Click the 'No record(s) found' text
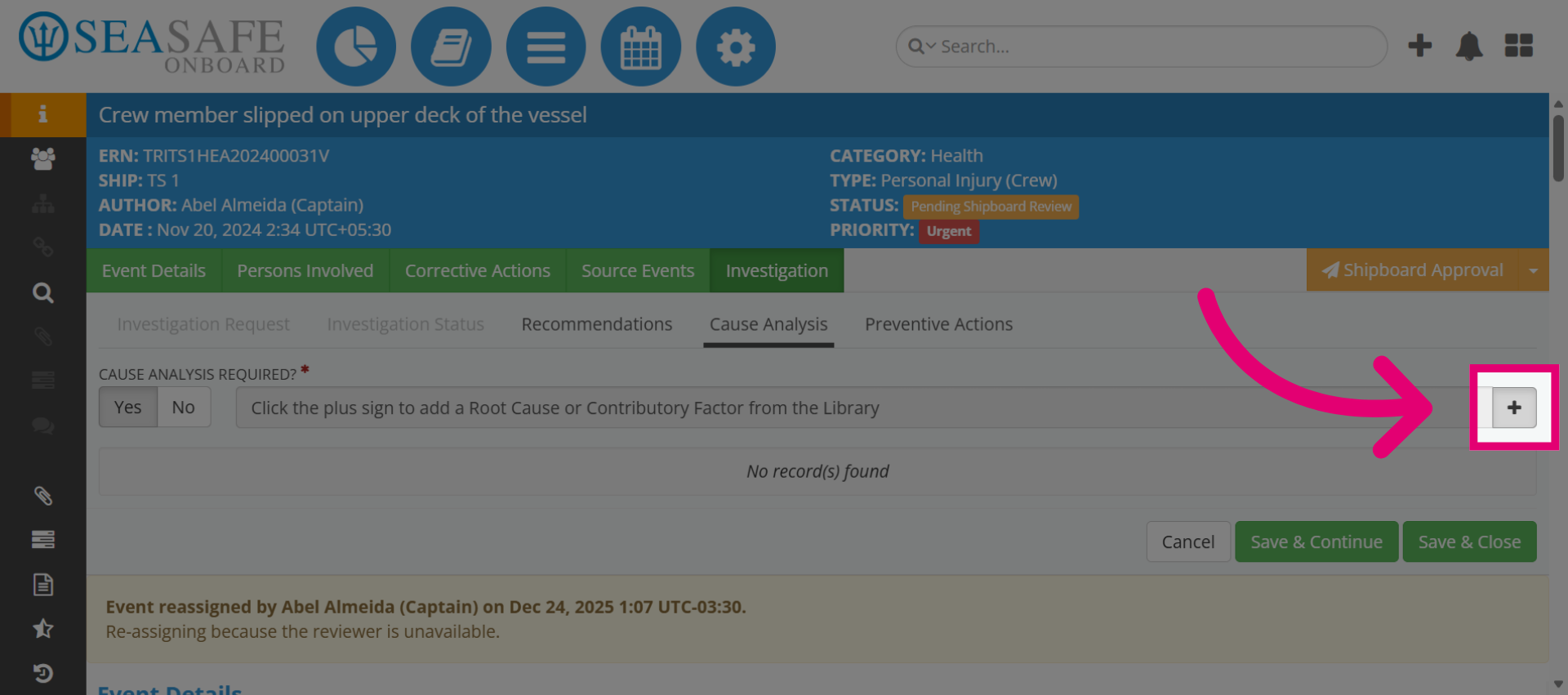The image size is (1568, 695). [817, 471]
